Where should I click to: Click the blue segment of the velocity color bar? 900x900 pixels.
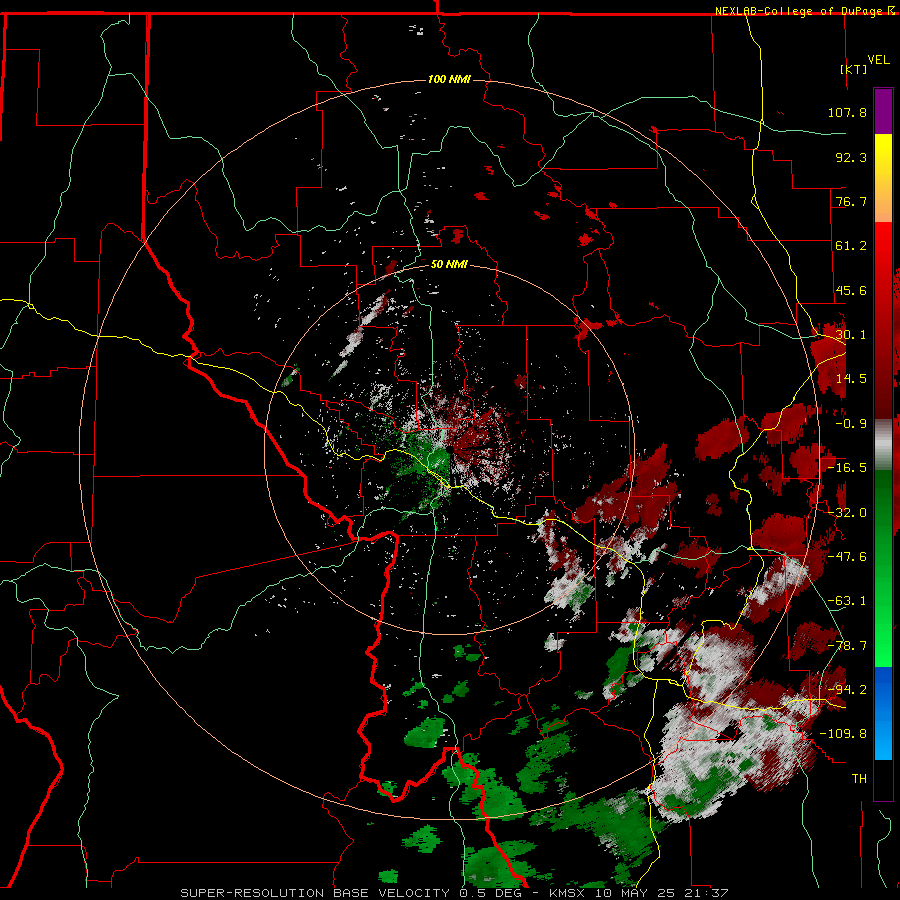883,713
